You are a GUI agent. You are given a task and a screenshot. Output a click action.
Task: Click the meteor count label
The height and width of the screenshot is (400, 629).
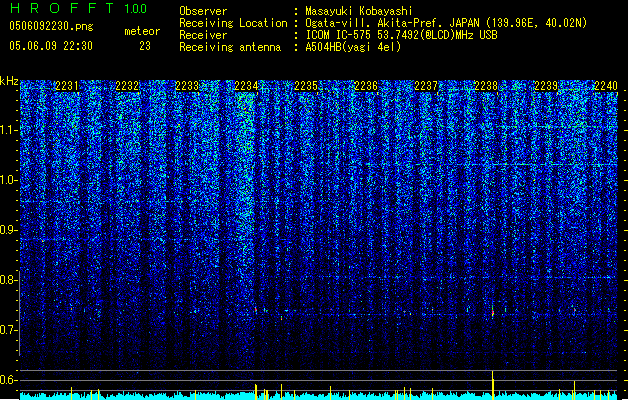[x=142, y=31]
